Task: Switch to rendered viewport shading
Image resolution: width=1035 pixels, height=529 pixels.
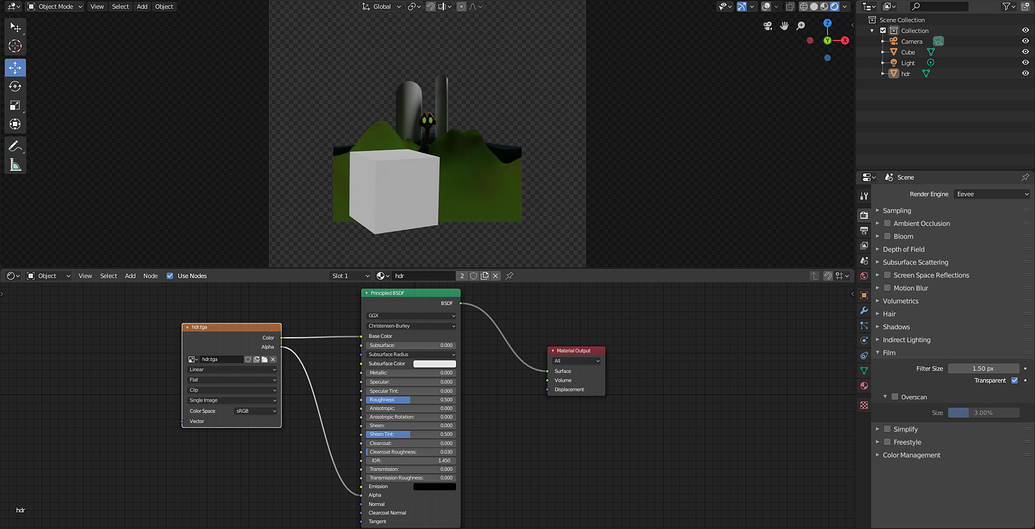Action: pyautogui.click(x=834, y=7)
